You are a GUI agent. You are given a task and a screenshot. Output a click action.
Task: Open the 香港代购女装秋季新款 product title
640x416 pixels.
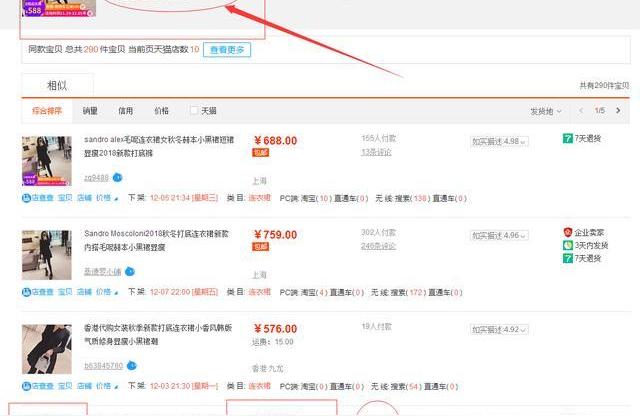158,334
